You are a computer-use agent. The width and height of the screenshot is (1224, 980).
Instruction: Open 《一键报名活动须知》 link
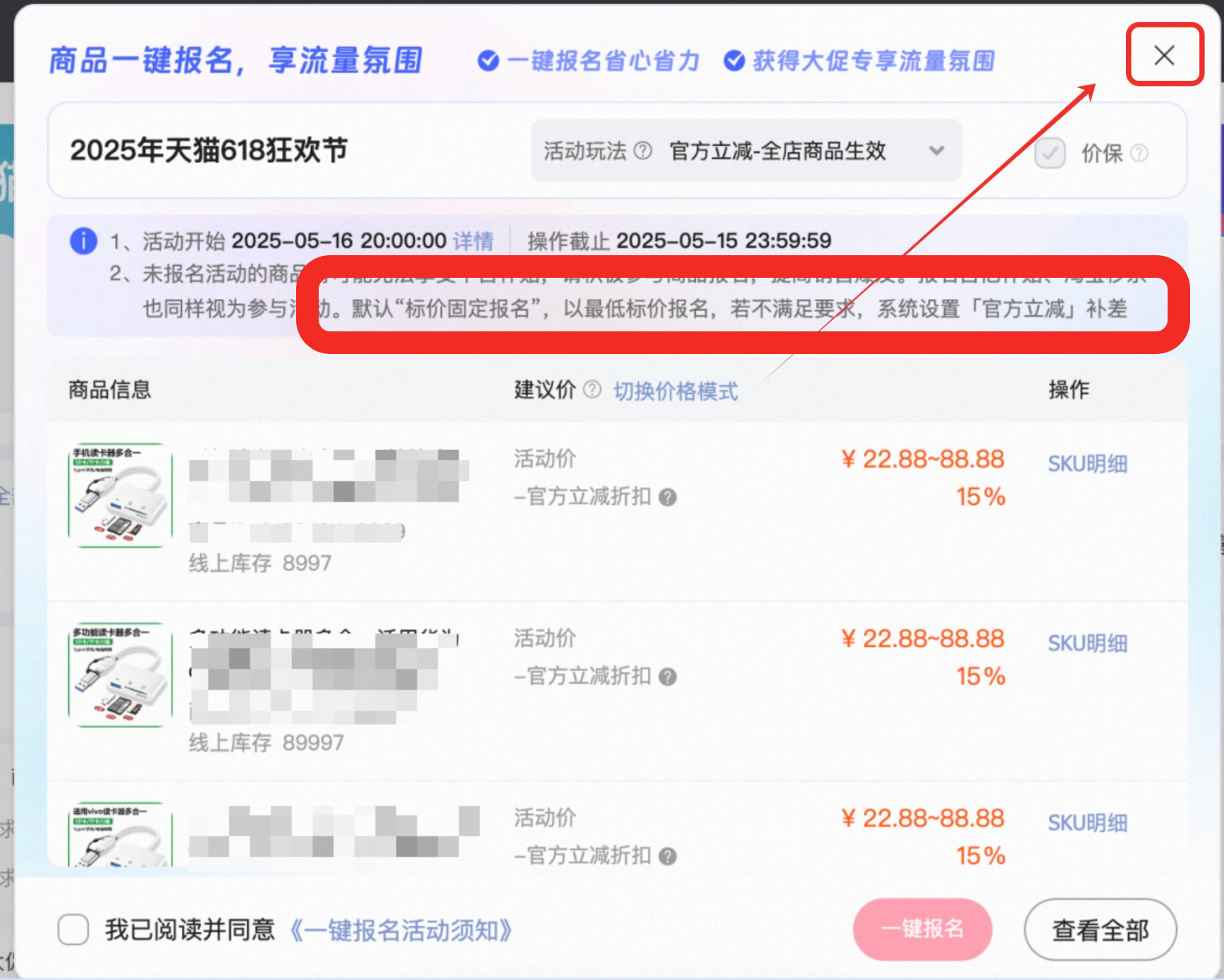(x=400, y=930)
